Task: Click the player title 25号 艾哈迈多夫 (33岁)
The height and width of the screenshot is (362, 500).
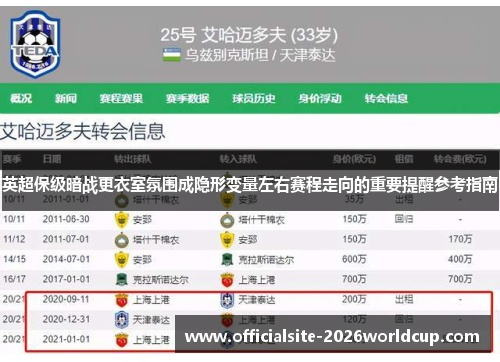Action: (x=249, y=35)
